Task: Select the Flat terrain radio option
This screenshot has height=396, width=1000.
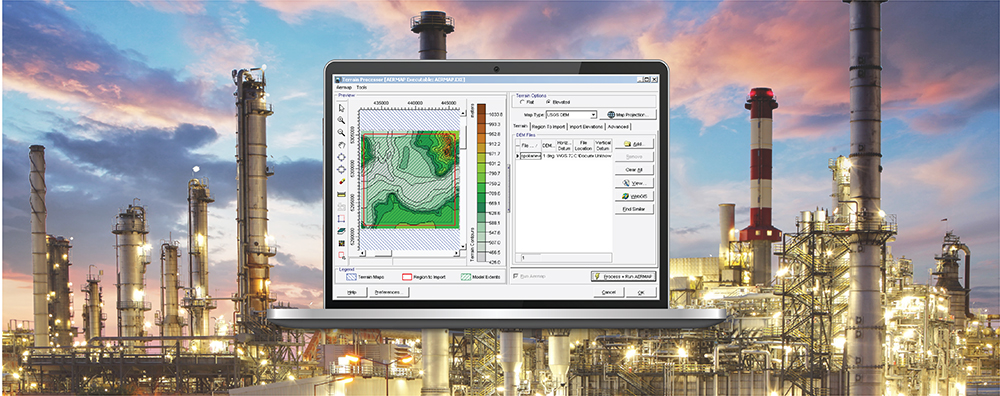Action: point(524,102)
